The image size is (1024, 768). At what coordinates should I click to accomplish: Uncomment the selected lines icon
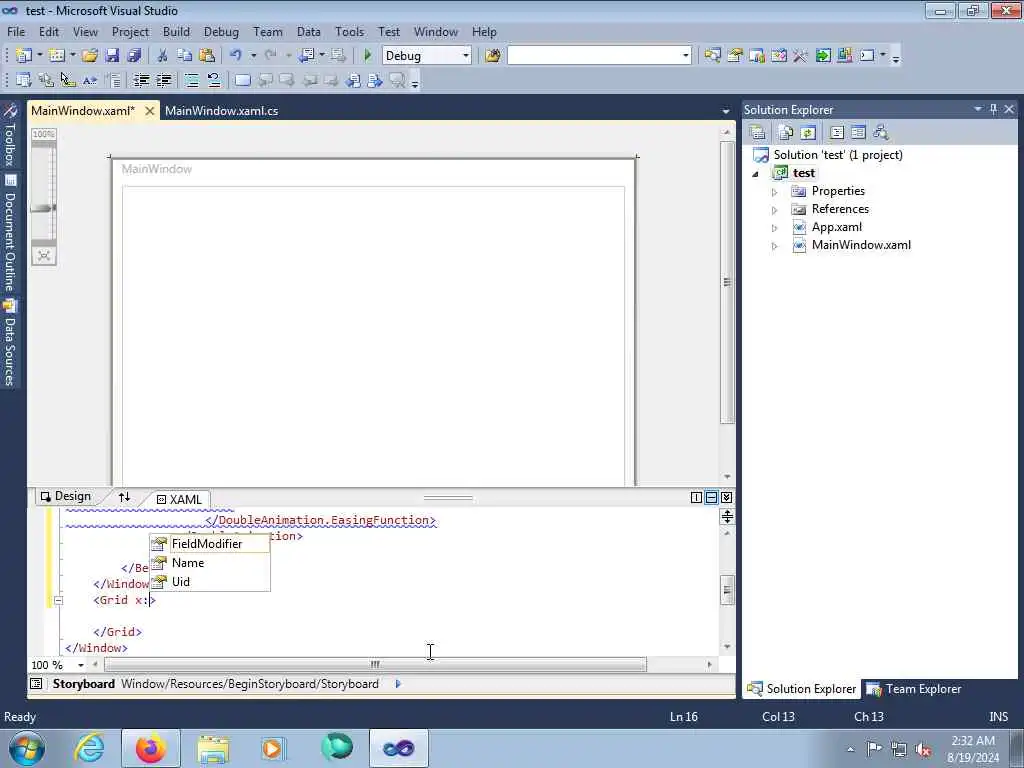point(214,80)
